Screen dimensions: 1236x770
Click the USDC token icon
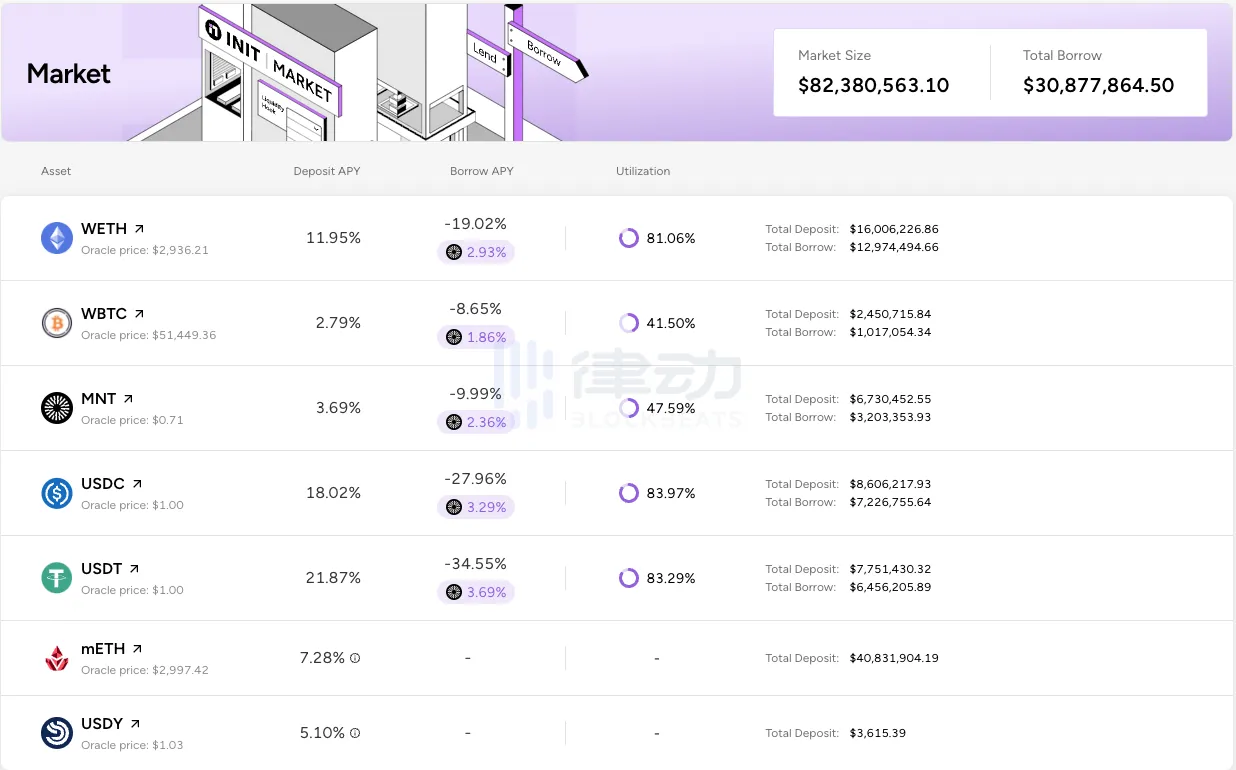tap(57, 493)
